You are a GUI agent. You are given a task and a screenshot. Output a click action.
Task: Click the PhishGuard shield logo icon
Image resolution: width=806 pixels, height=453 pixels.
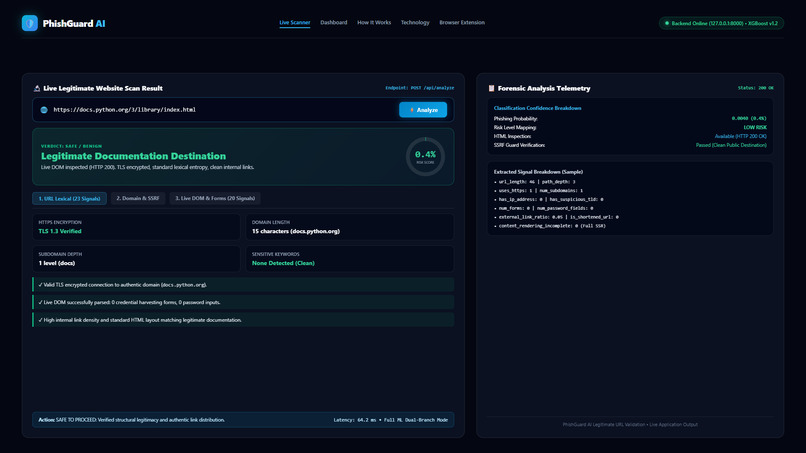30,23
